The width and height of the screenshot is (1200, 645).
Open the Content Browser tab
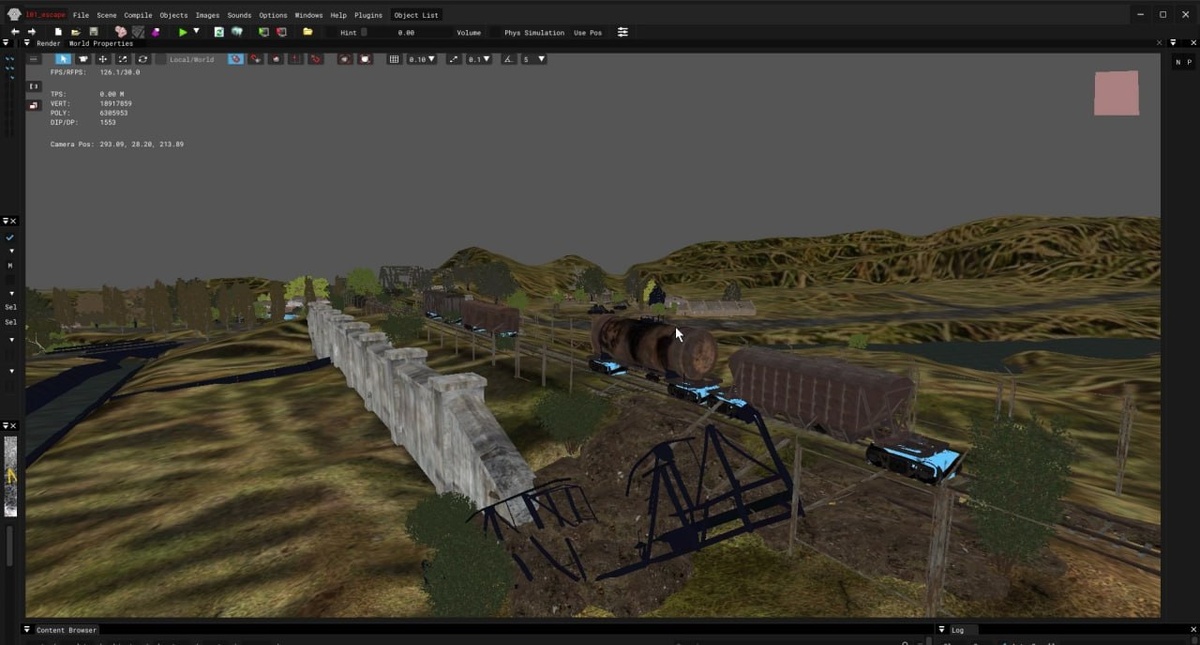[67, 630]
